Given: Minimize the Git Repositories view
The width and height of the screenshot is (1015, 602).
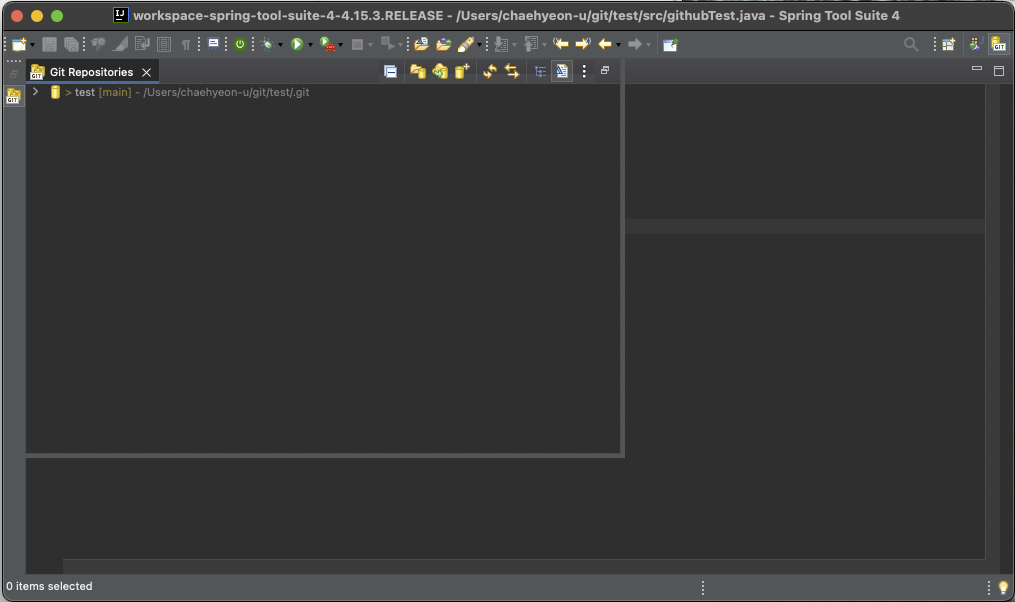Looking at the screenshot, I should tap(605, 70).
